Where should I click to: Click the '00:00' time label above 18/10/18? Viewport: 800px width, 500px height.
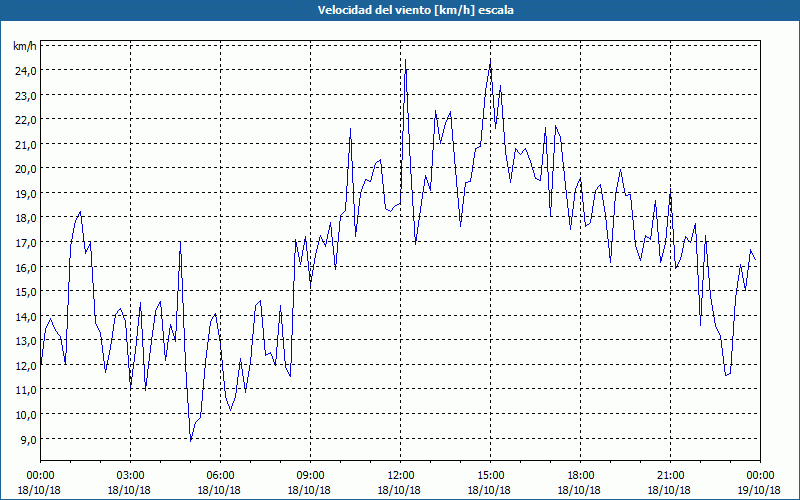(x=40, y=476)
